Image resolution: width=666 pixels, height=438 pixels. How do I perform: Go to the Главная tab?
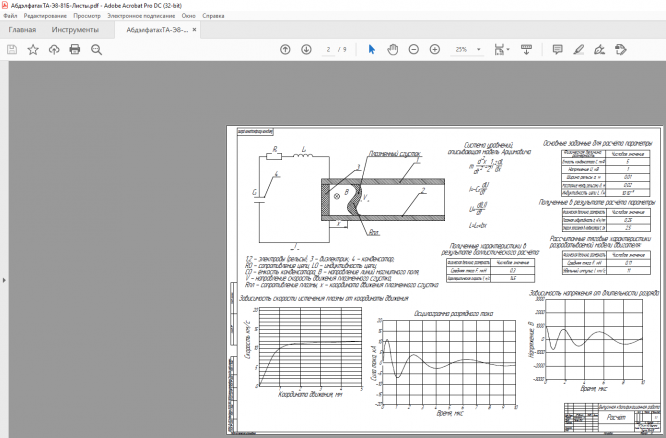[x=22, y=30]
